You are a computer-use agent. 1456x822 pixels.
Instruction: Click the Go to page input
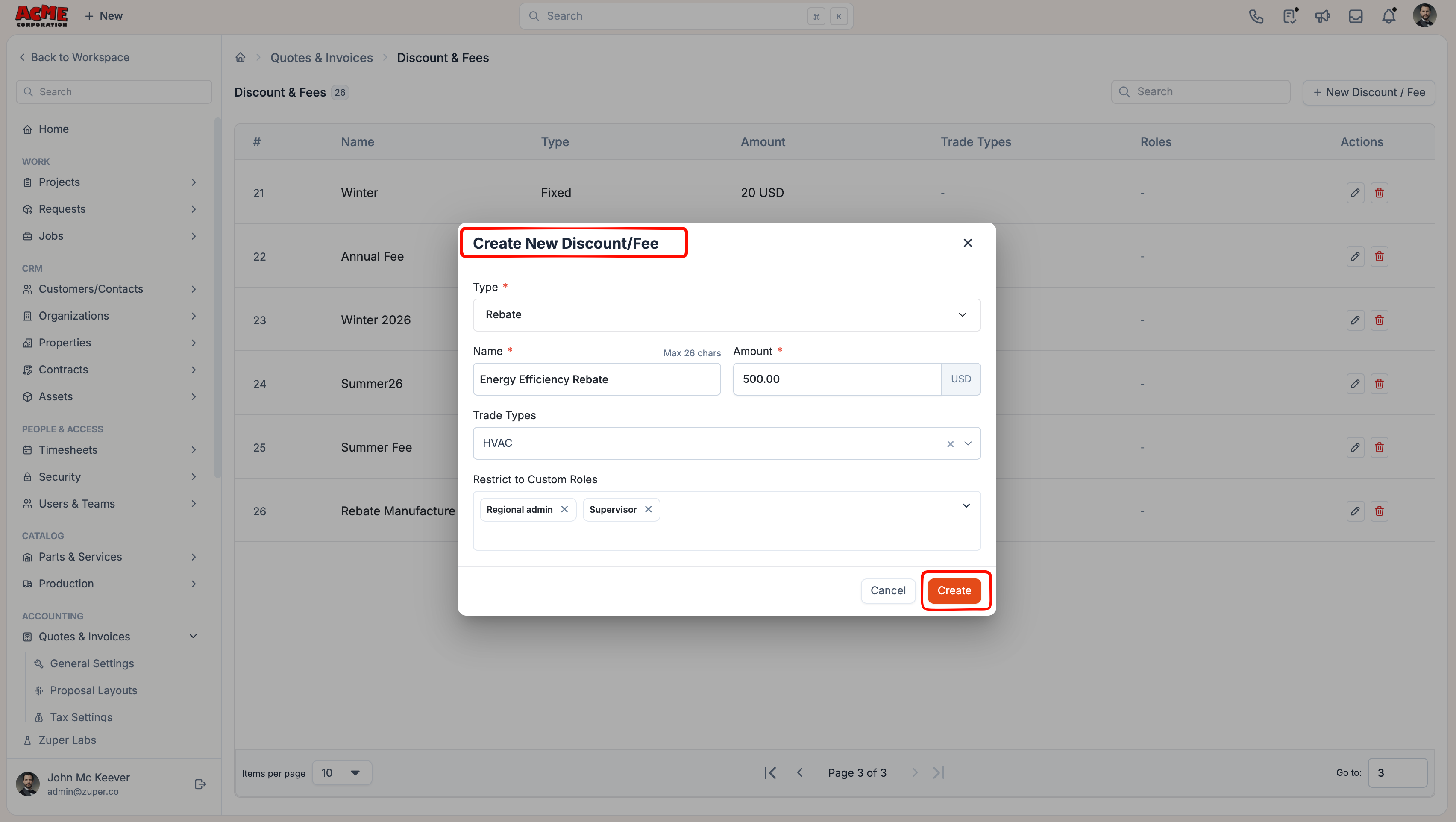coord(1397,773)
